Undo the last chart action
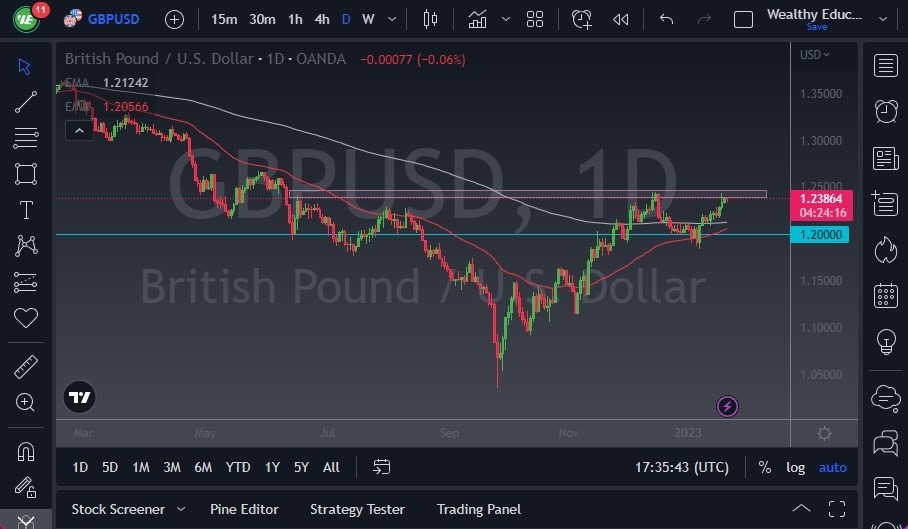 pos(667,19)
